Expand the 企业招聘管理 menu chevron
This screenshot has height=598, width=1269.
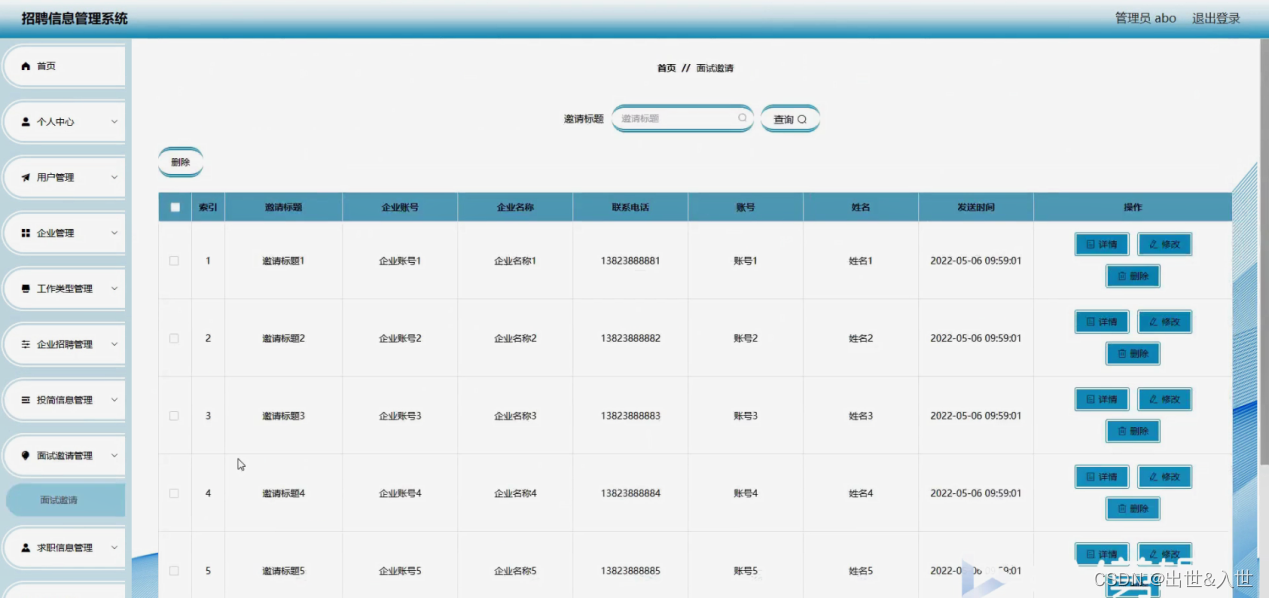(114, 344)
